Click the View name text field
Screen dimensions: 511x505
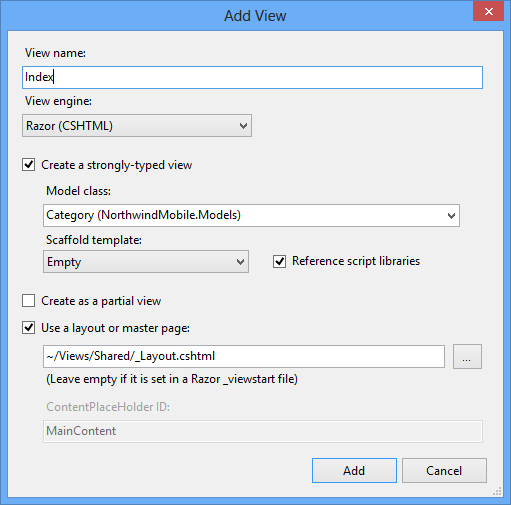pos(252,77)
